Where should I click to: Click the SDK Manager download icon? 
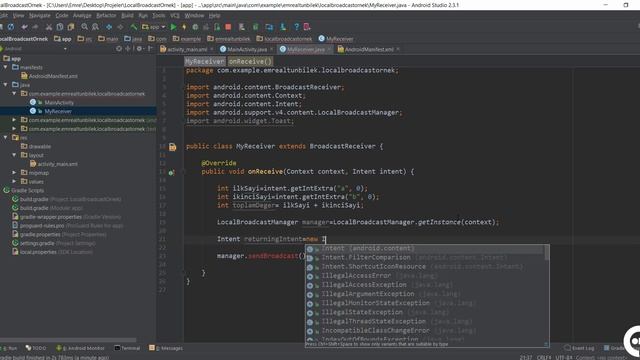pos(283,27)
